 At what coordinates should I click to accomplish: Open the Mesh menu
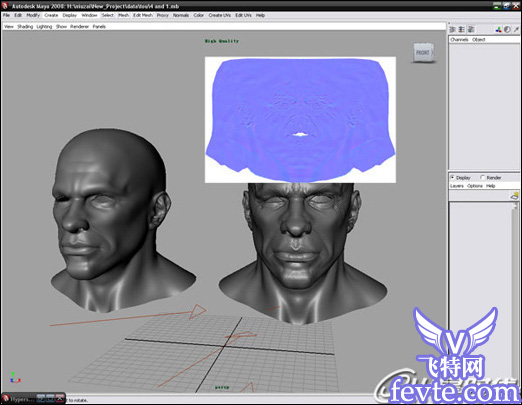[x=123, y=15]
